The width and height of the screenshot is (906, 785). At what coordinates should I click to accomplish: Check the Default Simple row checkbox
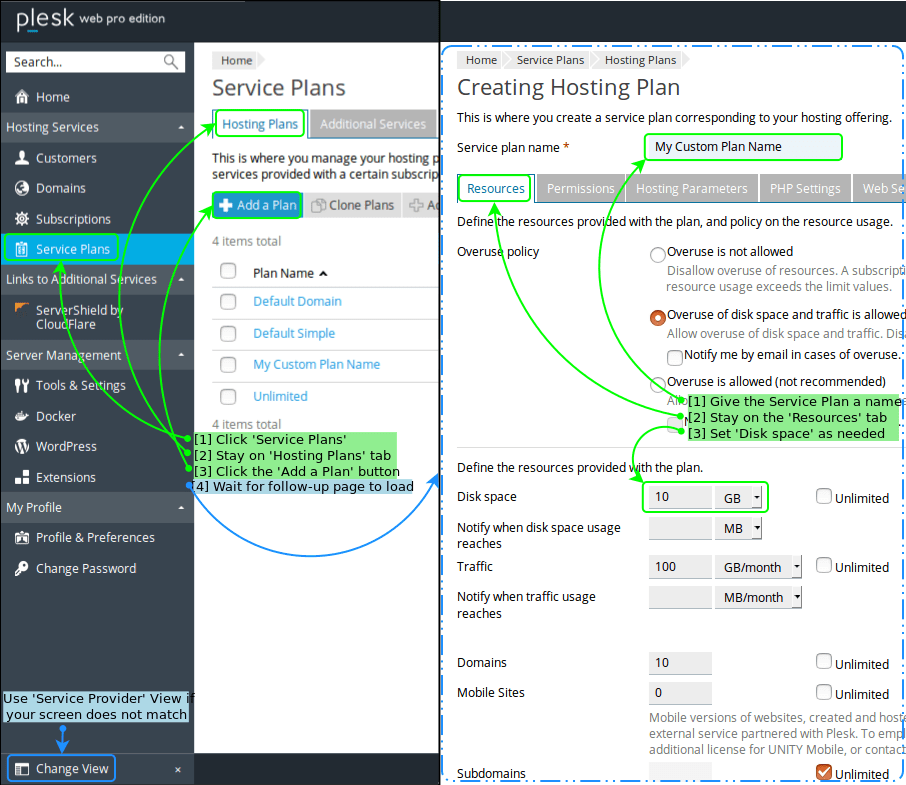(228, 333)
